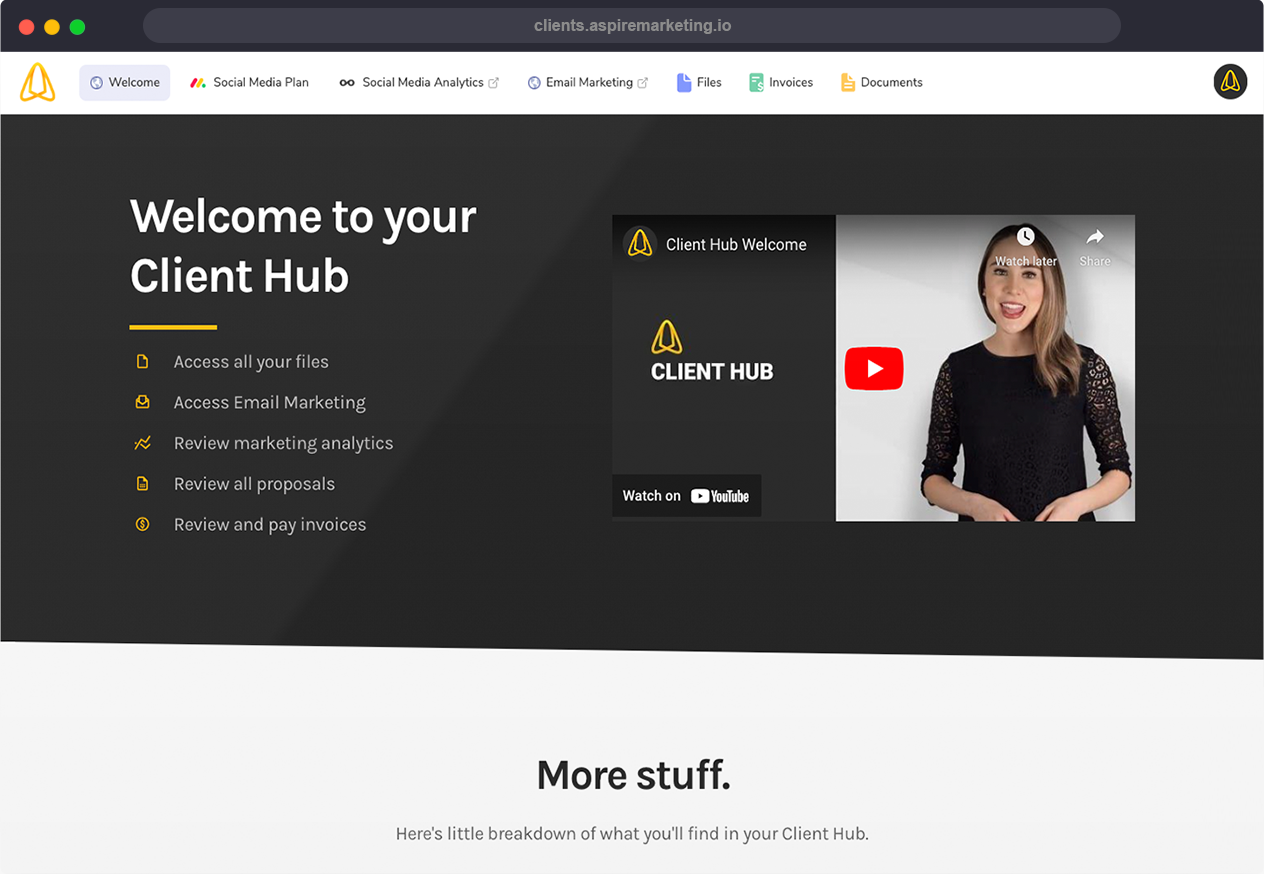Image resolution: width=1264 pixels, height=874 pixels.
Task: Go to the Invoices page
Action: click(781, 83)
